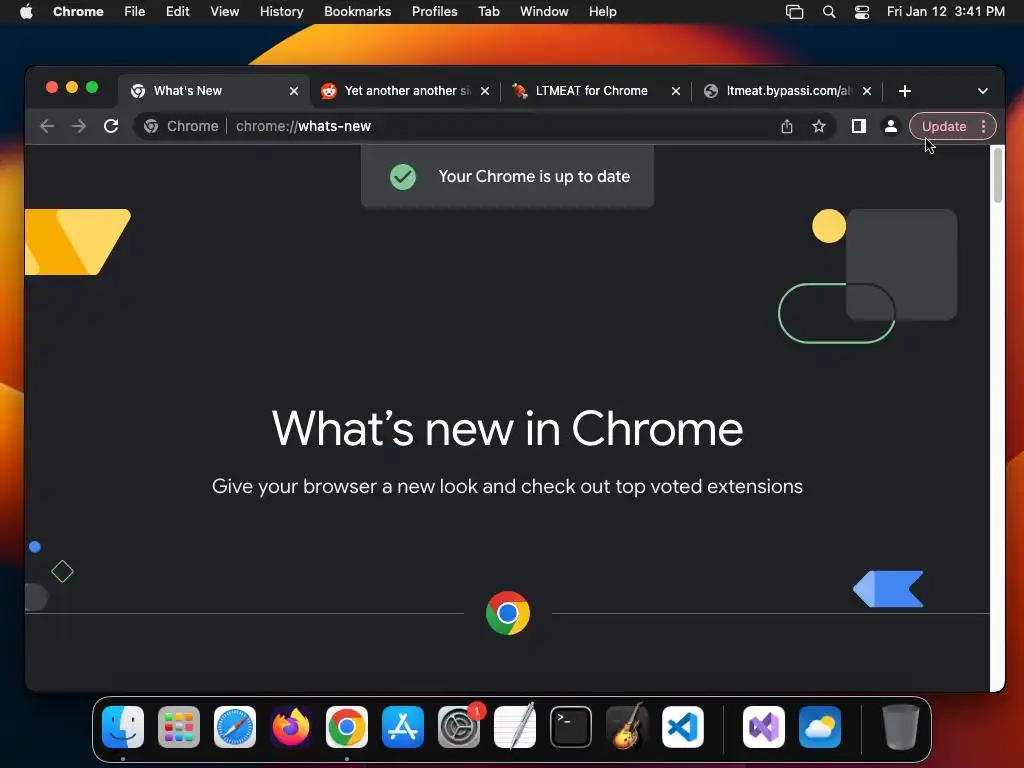Click the Your Chrome is up to date banner

pyautogui.click(x=507, y=176)
